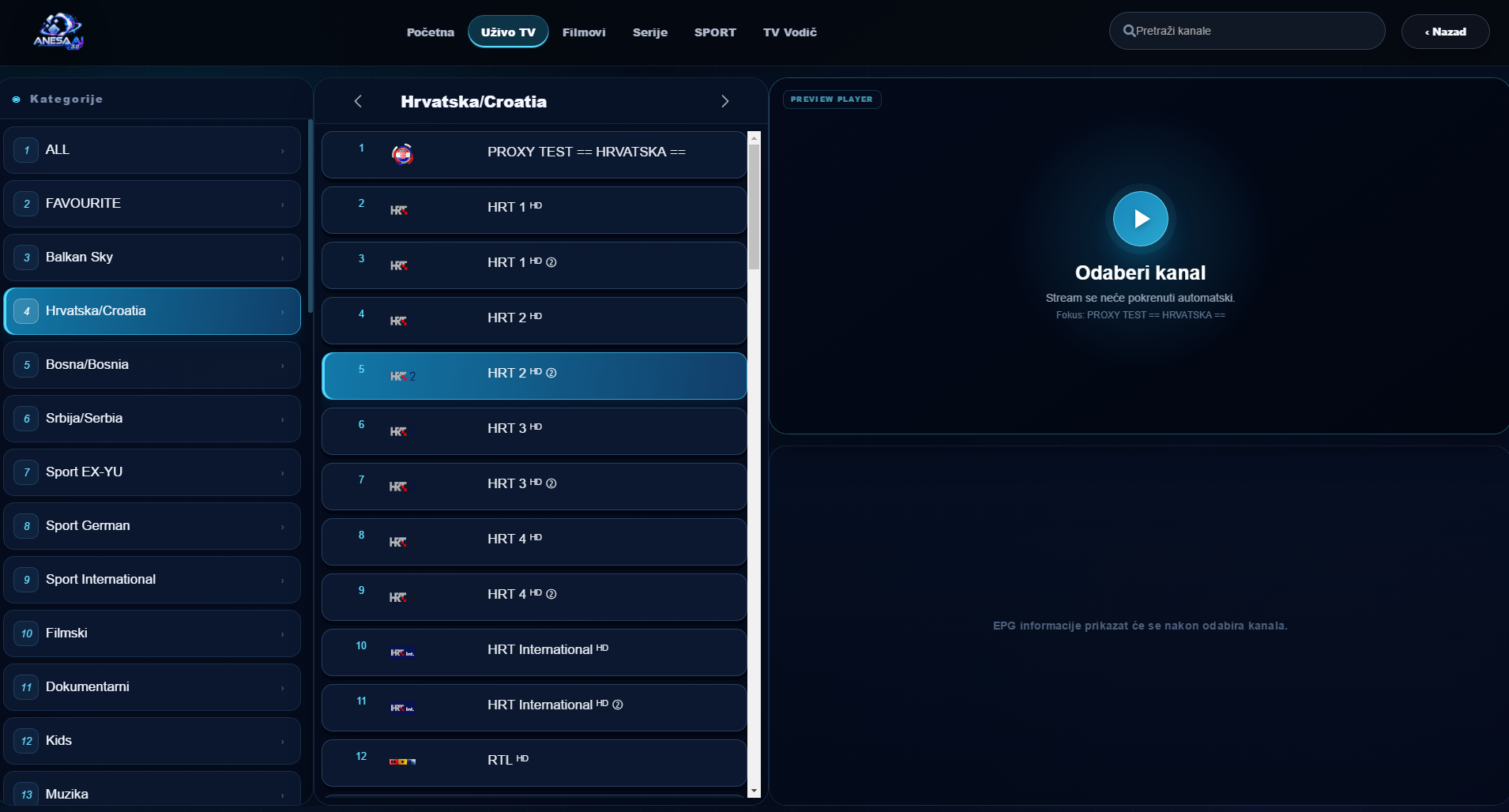Expand the FAVOURITE category arrow
The height and width of the screenshot is (812, 1509).
[282, 205]
